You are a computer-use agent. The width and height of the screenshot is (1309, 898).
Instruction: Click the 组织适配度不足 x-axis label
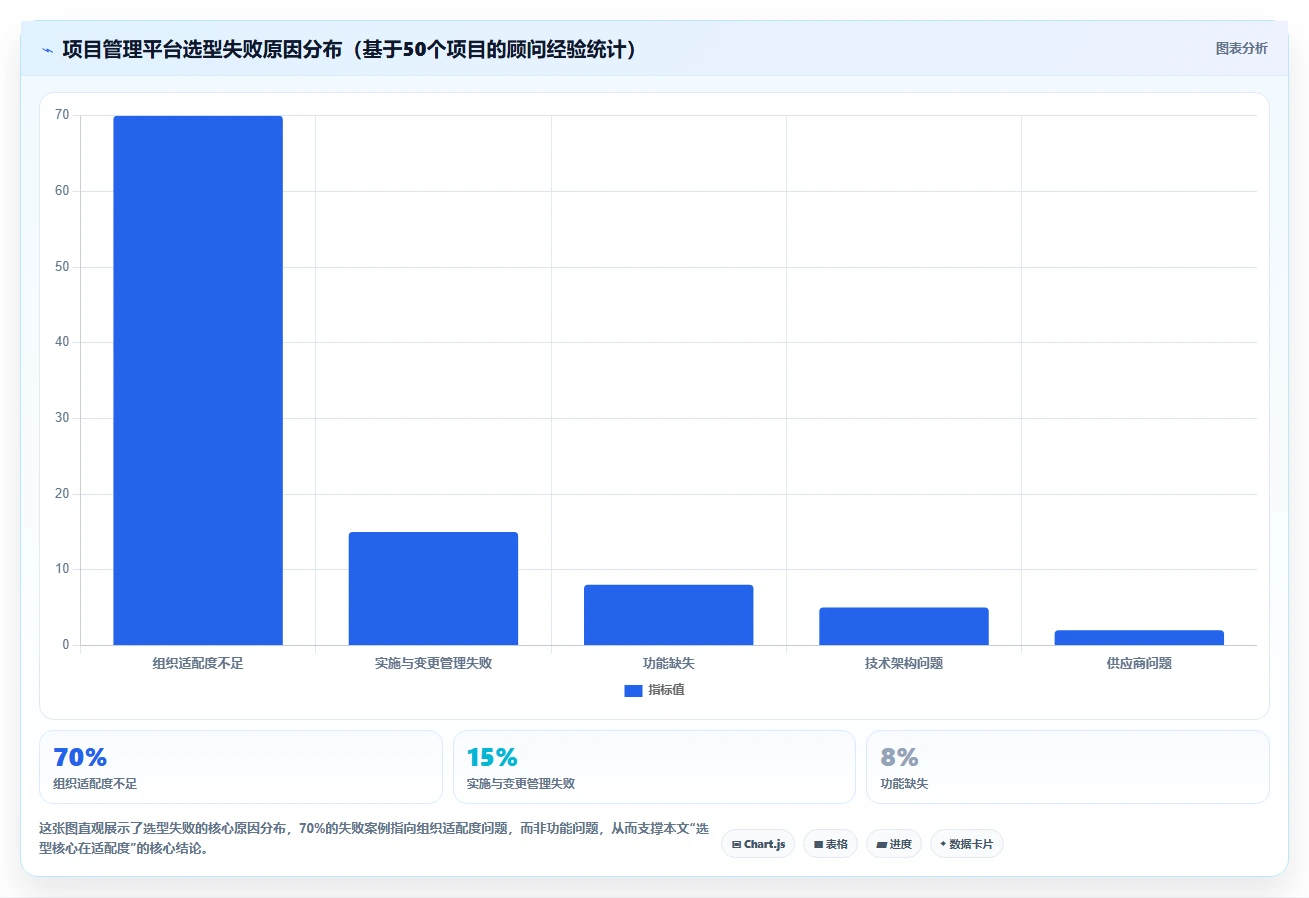pyautogui.click(x=198, y=664)
